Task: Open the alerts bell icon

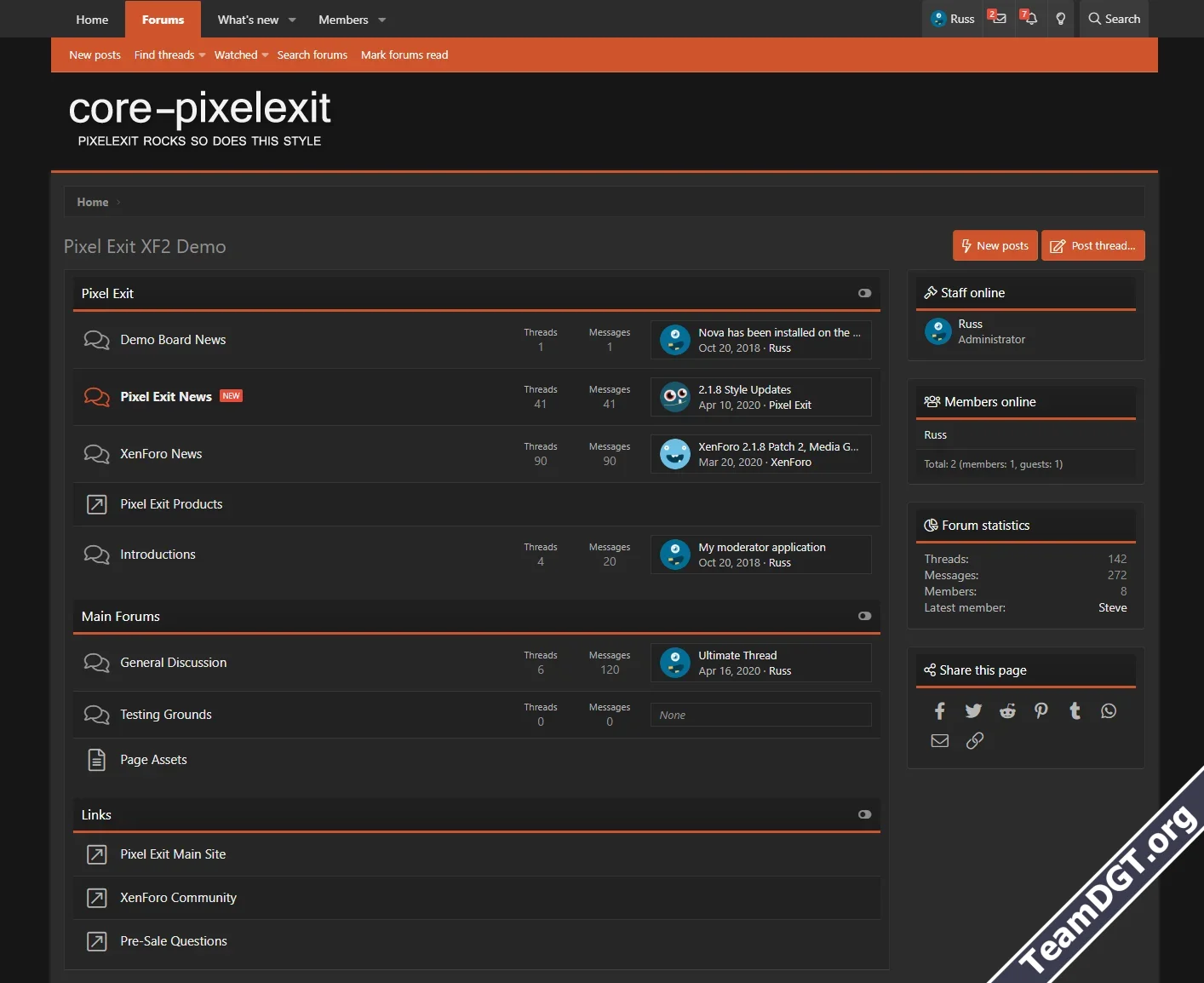Action: coord(1029,19)
